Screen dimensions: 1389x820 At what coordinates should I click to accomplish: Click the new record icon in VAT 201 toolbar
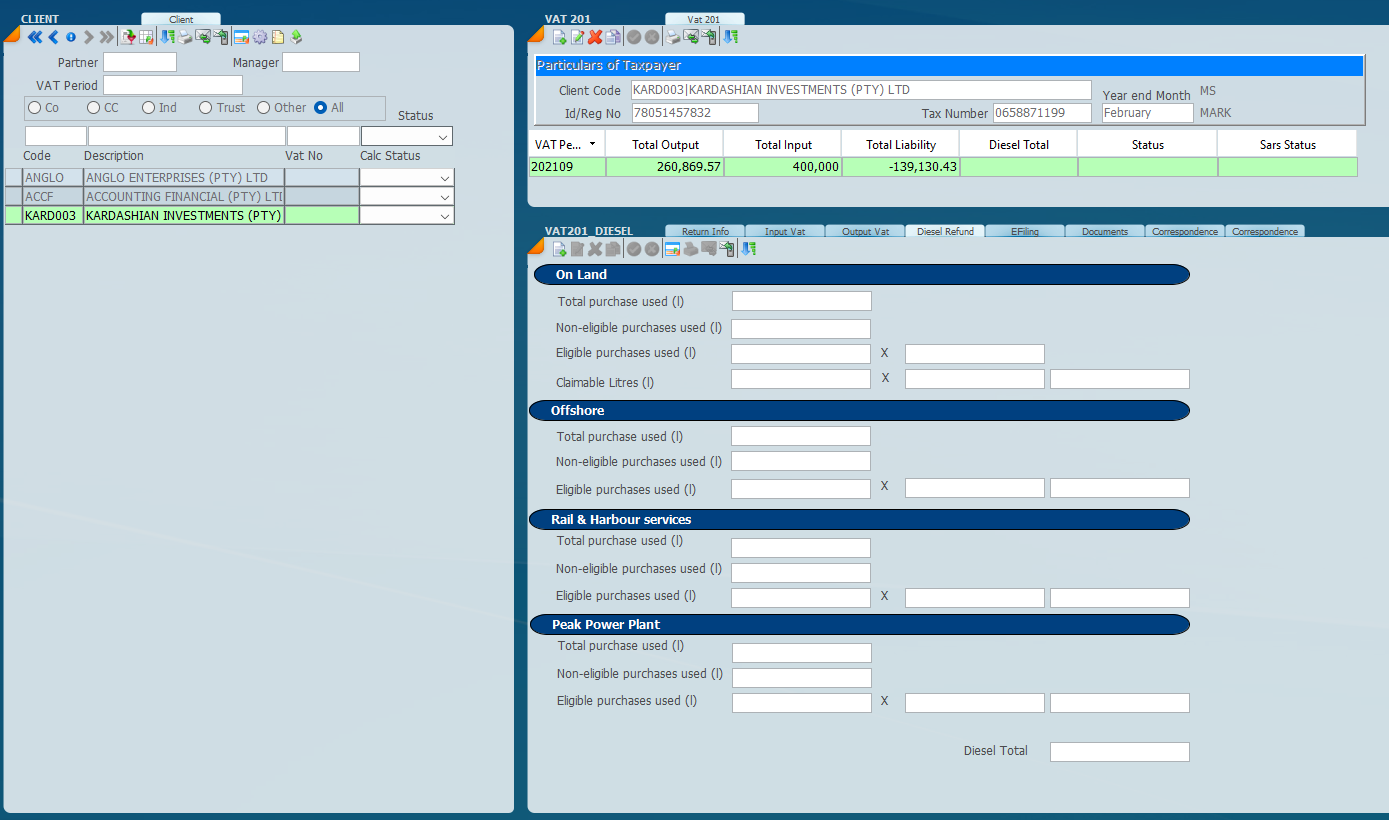(x=560, y=38)
